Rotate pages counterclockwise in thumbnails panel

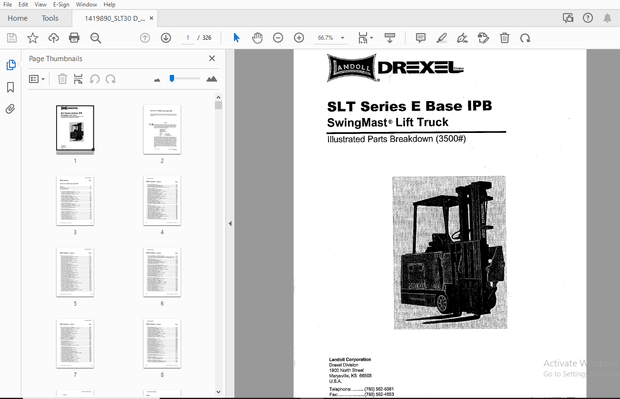95,79
